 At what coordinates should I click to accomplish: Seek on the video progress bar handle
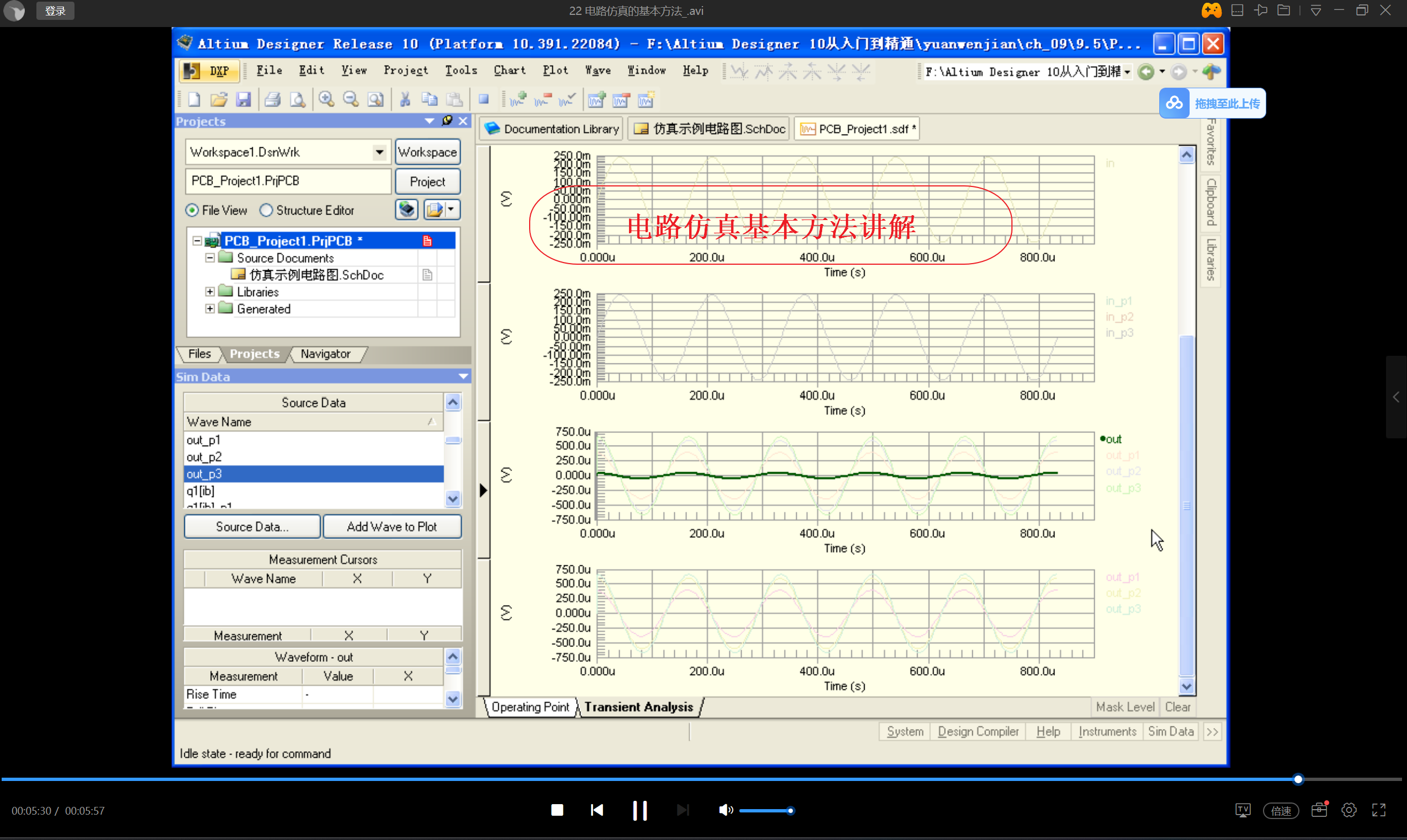1298,779
